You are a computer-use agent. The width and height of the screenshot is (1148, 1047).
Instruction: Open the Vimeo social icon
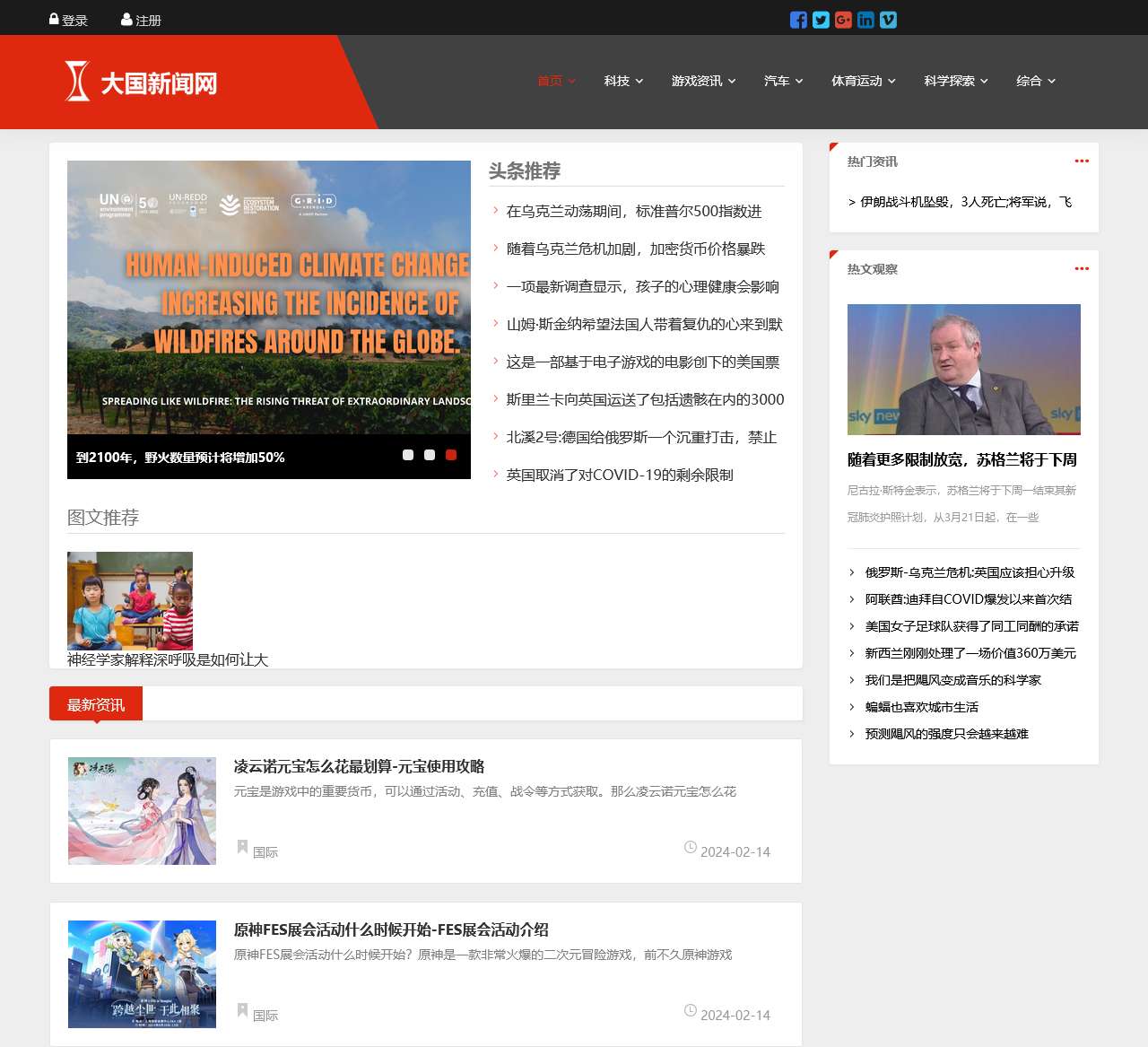pyautogui.click(x=888, y=19)
